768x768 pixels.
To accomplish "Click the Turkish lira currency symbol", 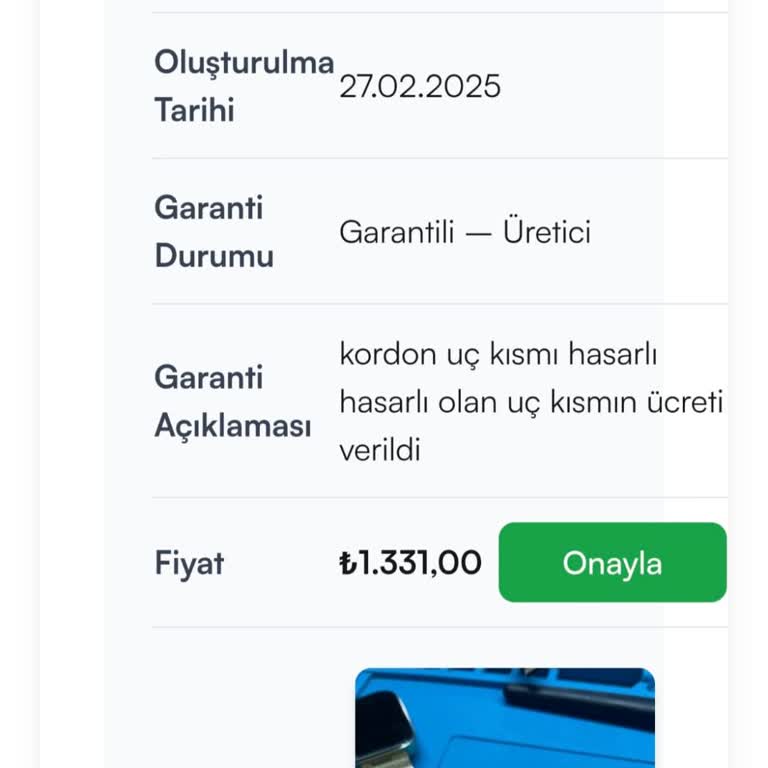I will [x=348, y=564].
